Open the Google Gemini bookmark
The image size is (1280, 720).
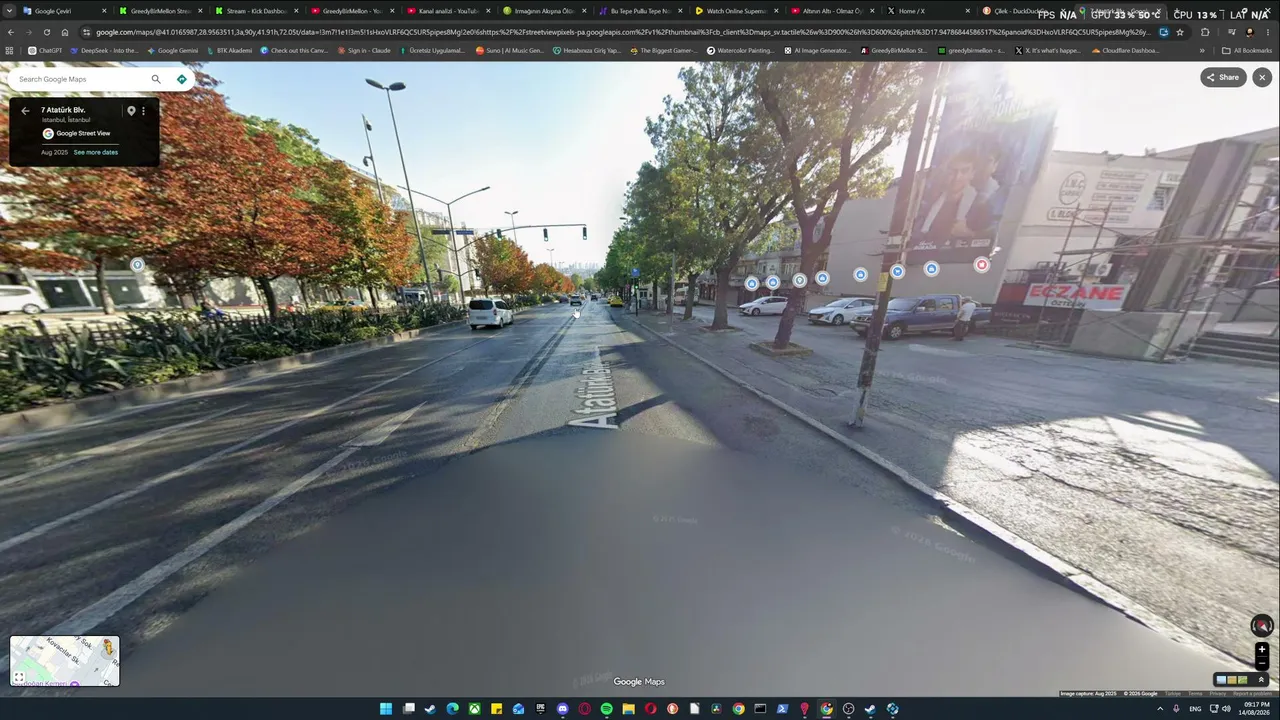tap(172, 50)
